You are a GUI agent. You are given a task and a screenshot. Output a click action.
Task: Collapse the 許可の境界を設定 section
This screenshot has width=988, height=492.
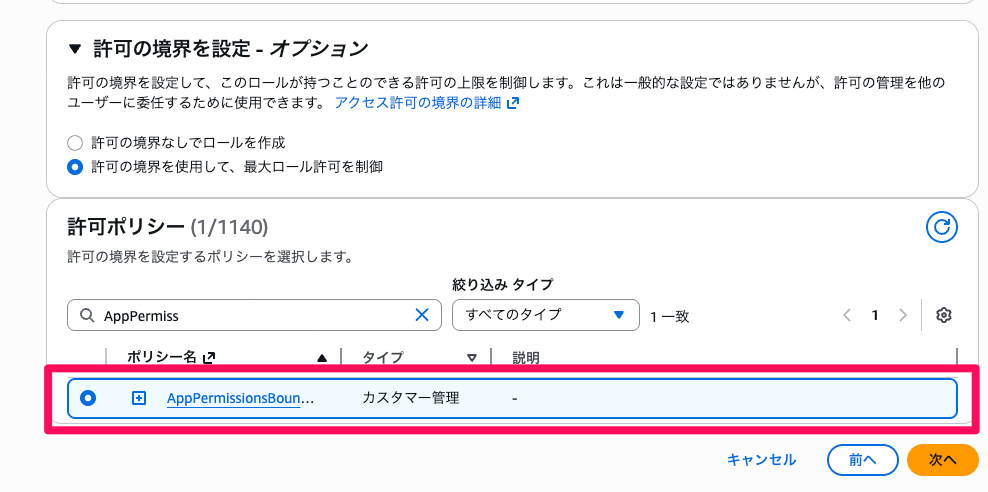(x=75, y=48)
